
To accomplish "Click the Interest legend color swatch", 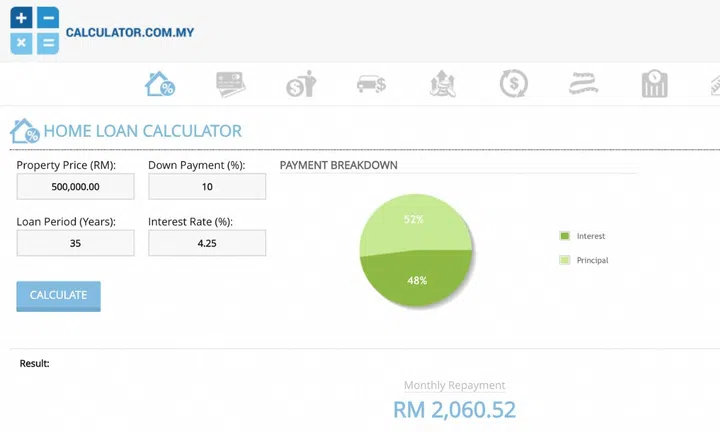I will [565, 236].
